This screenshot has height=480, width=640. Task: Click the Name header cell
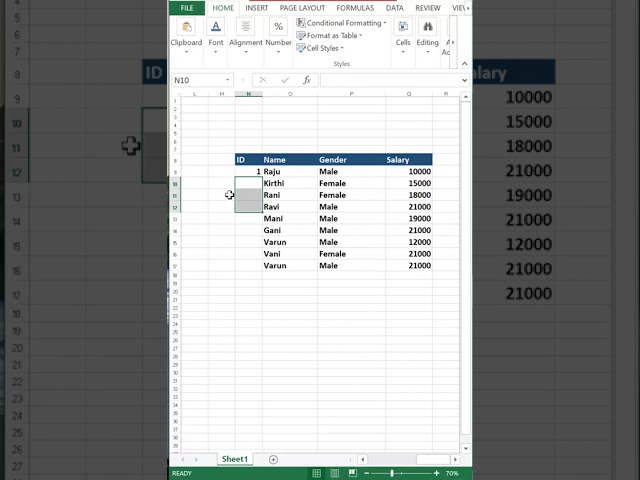pyautogui.click(x=290, y=160)
